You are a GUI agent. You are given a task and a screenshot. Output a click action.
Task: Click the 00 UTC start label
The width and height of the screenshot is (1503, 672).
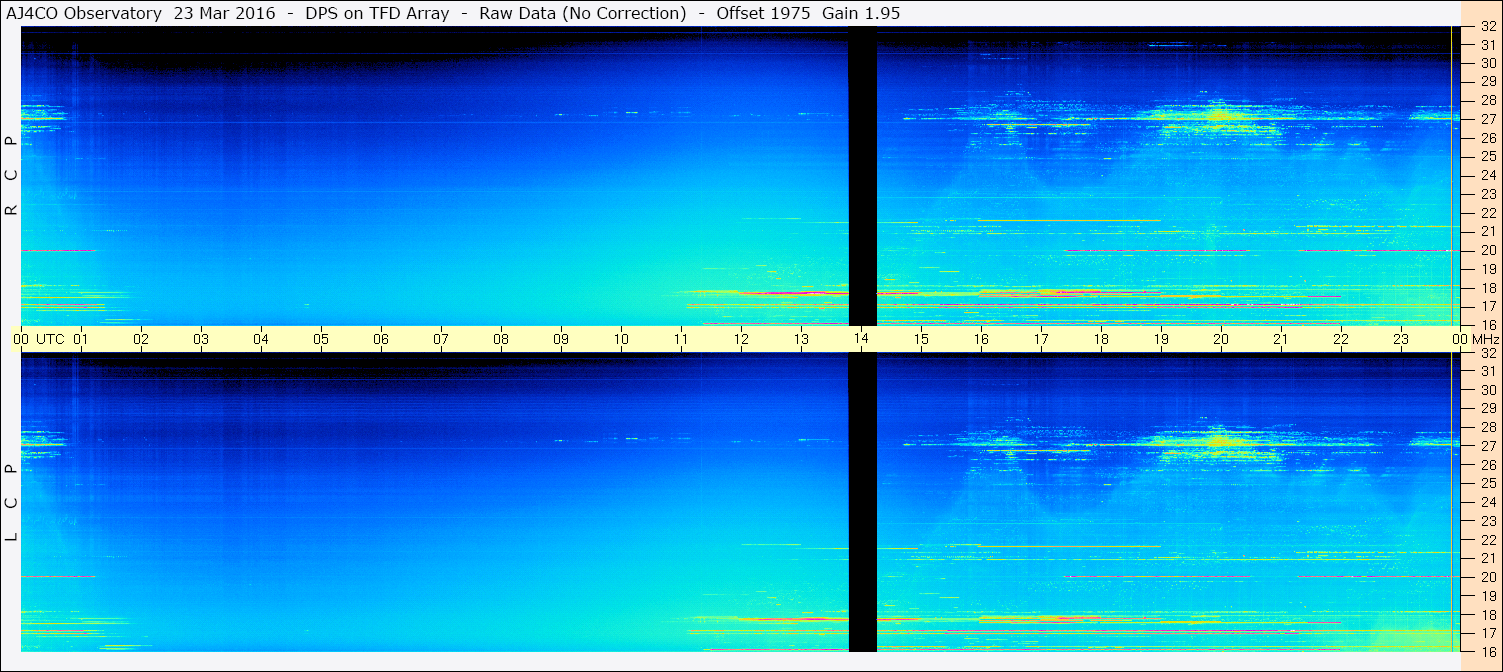coord(21,339)
